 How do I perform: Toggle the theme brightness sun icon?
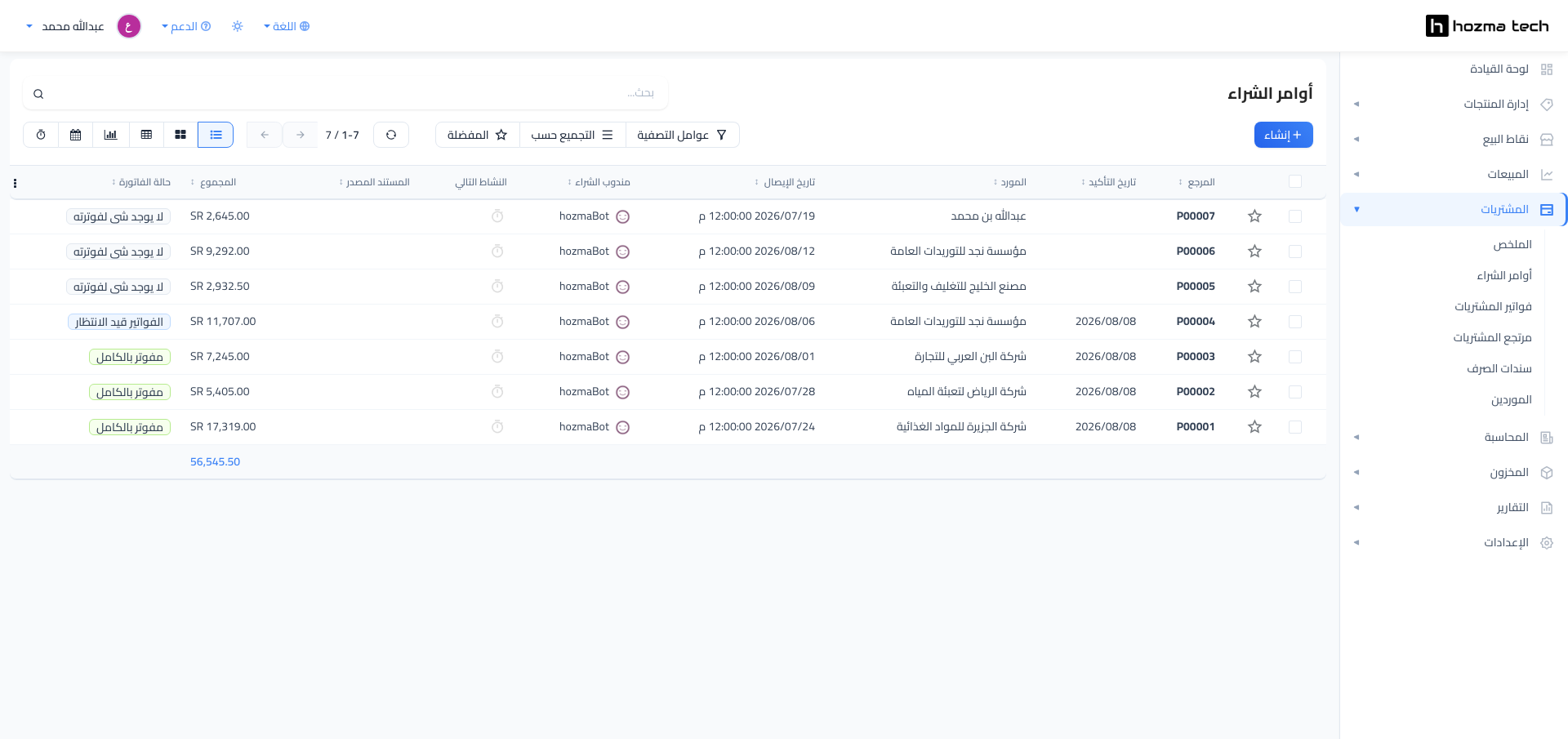point(238,26)
